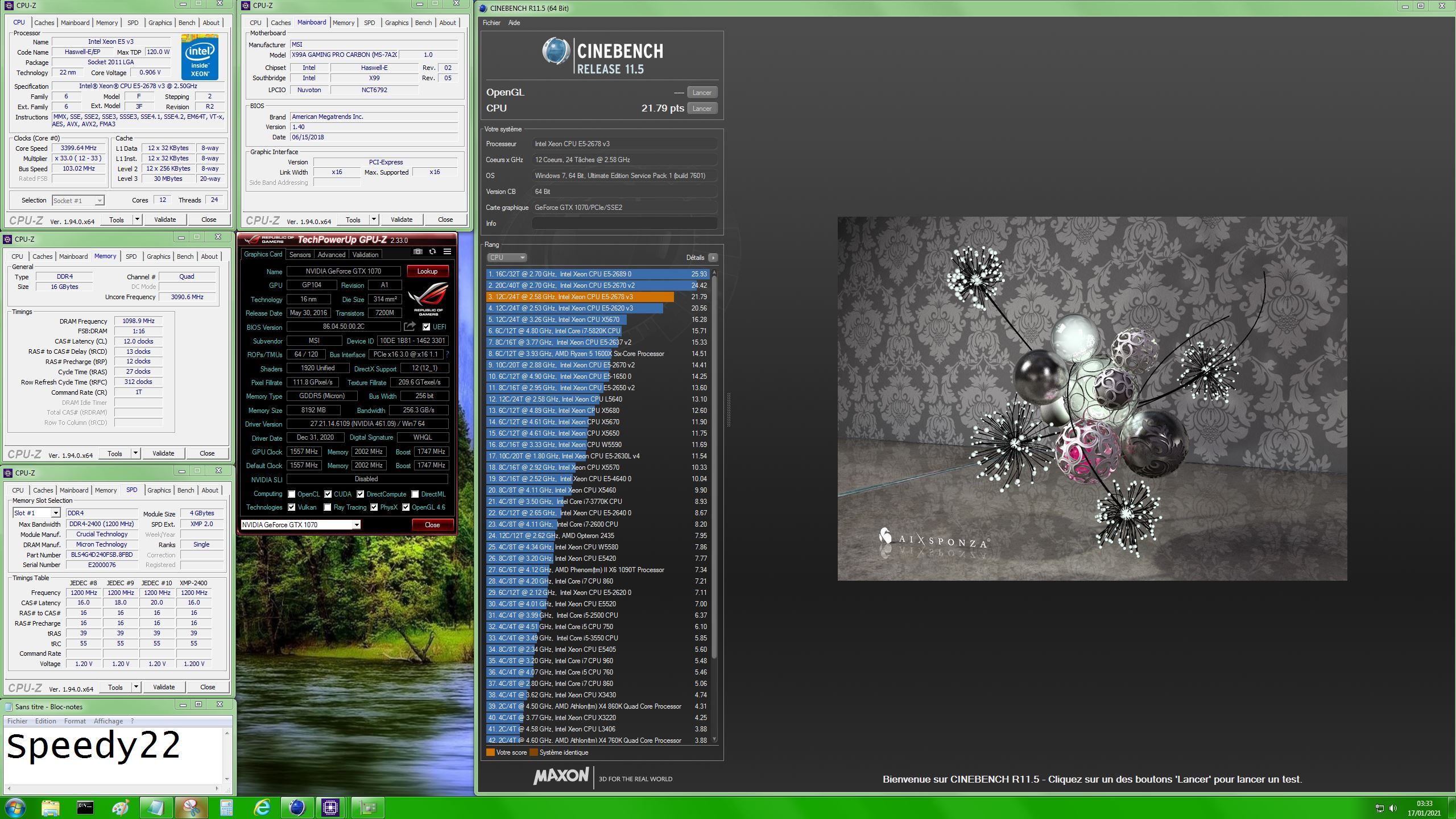Switch to CPU-Z taskbar icon
Screen dimensions: 1456x819
330,807
